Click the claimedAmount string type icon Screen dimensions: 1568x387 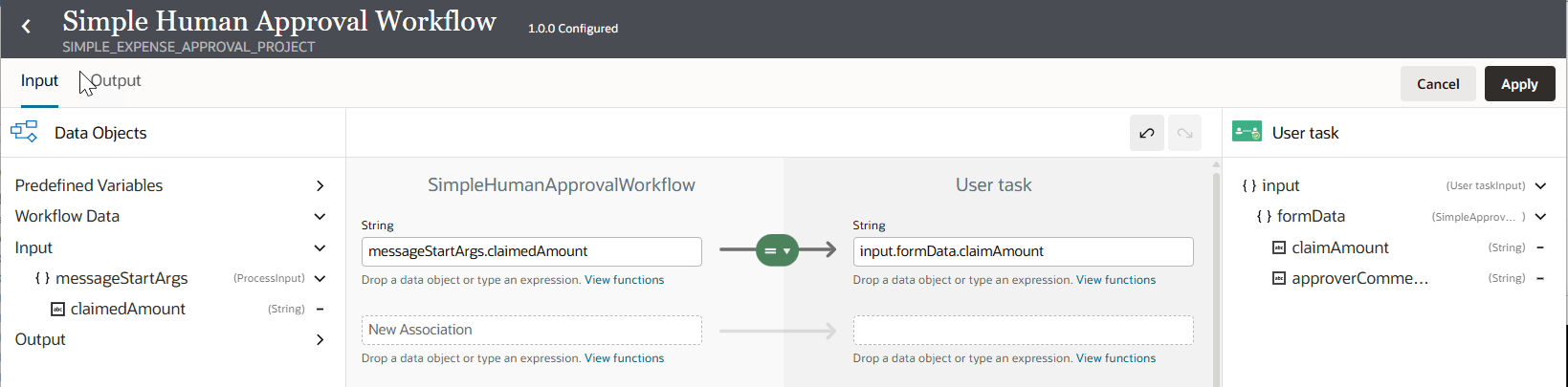coord(57,309)
